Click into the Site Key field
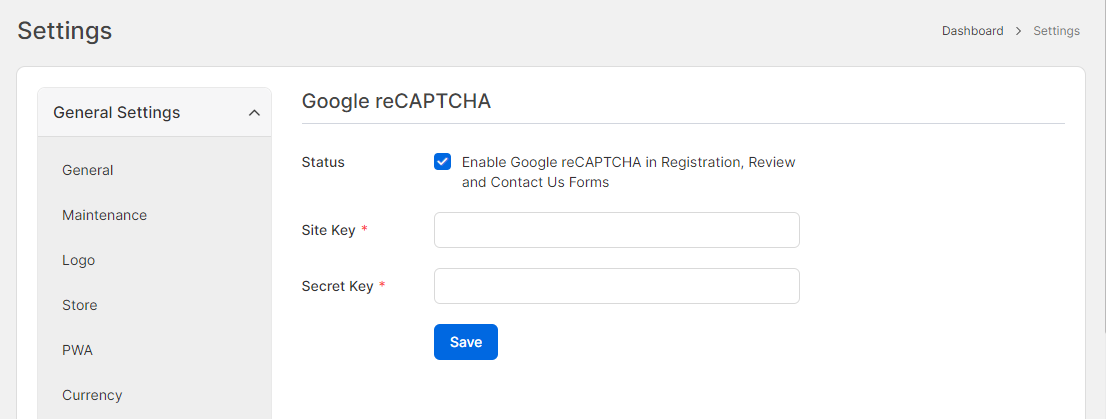This screenshot has height=419, width=1106. point(616,230)
